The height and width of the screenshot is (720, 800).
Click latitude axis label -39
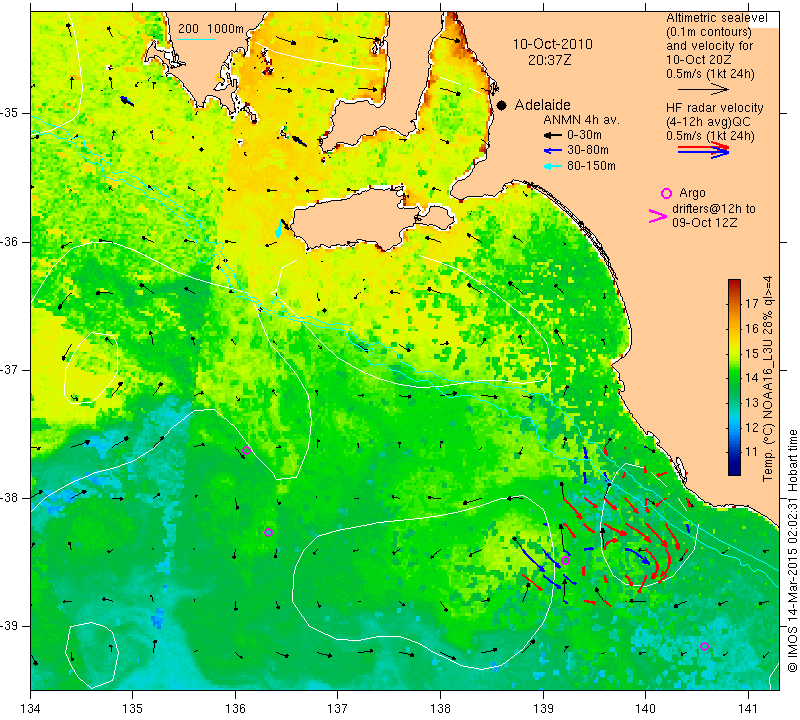pos(9,626)
